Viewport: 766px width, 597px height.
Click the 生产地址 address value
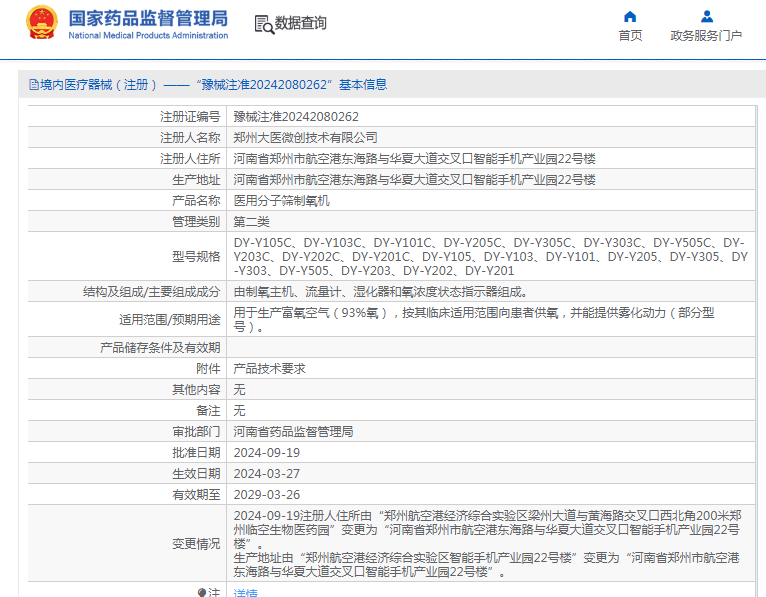414,180
